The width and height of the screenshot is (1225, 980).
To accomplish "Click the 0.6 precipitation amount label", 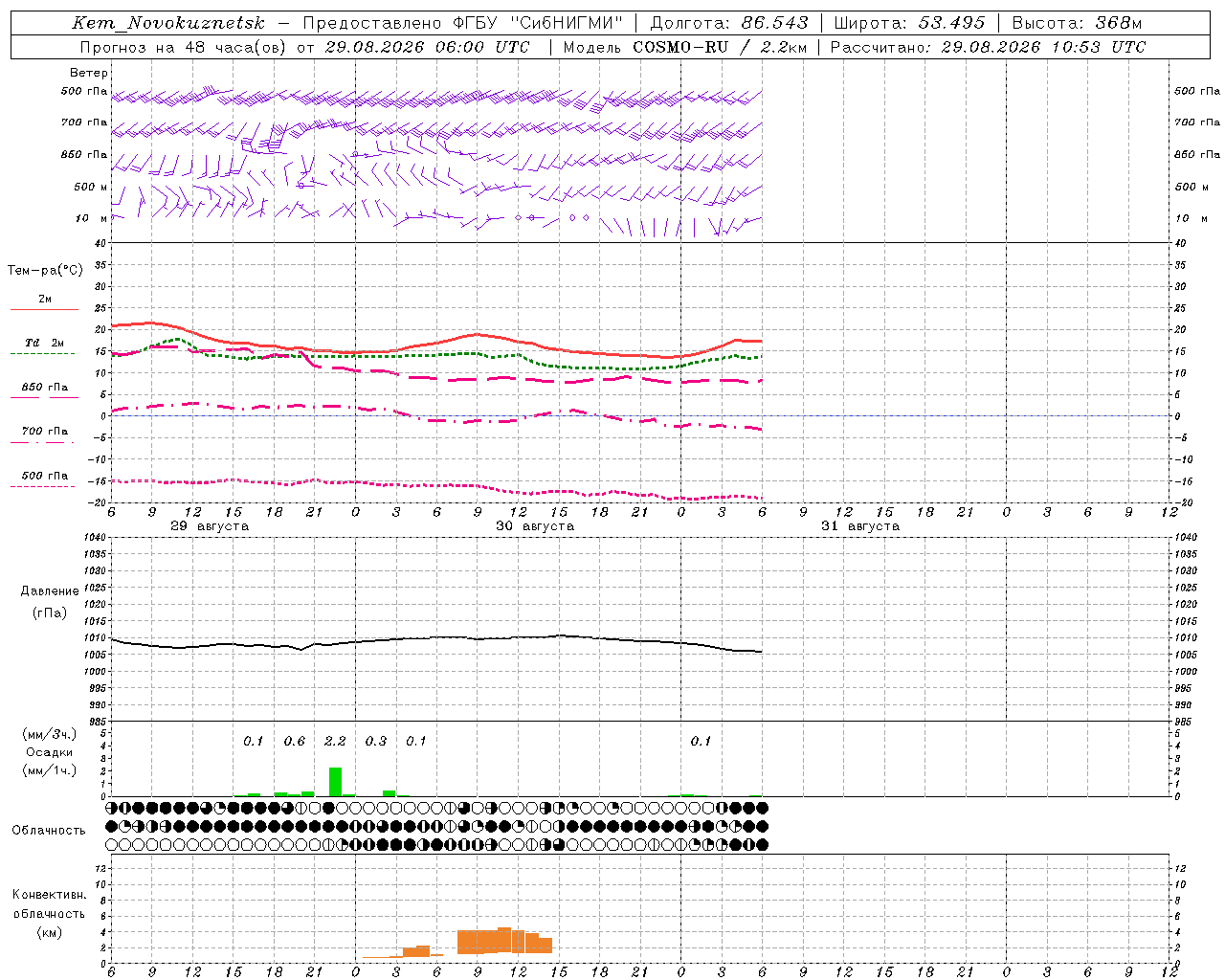I will (295, 741).
